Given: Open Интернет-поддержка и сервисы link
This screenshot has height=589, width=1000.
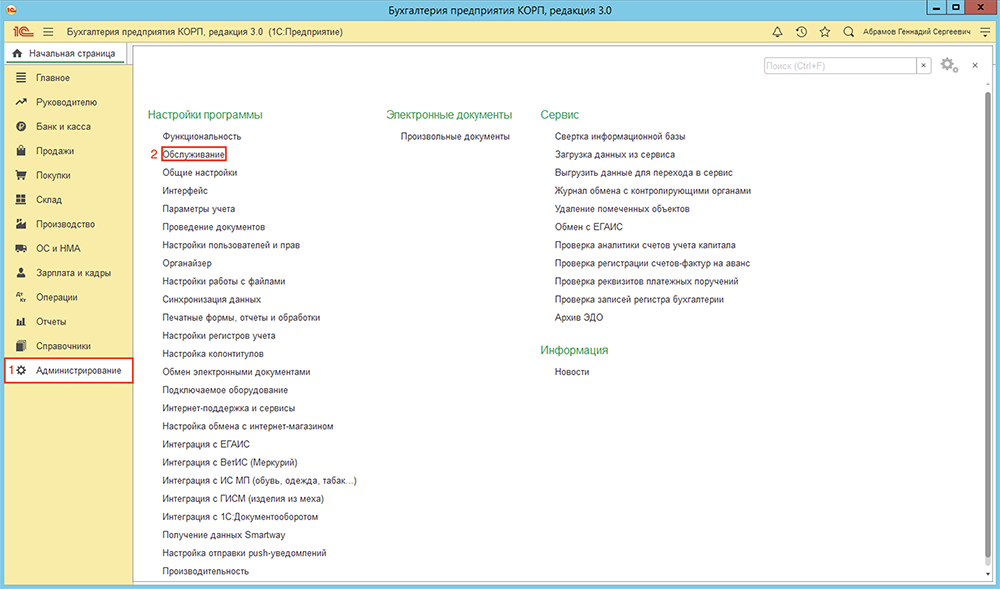Looking at the screenshot, I should coord(228,408).
